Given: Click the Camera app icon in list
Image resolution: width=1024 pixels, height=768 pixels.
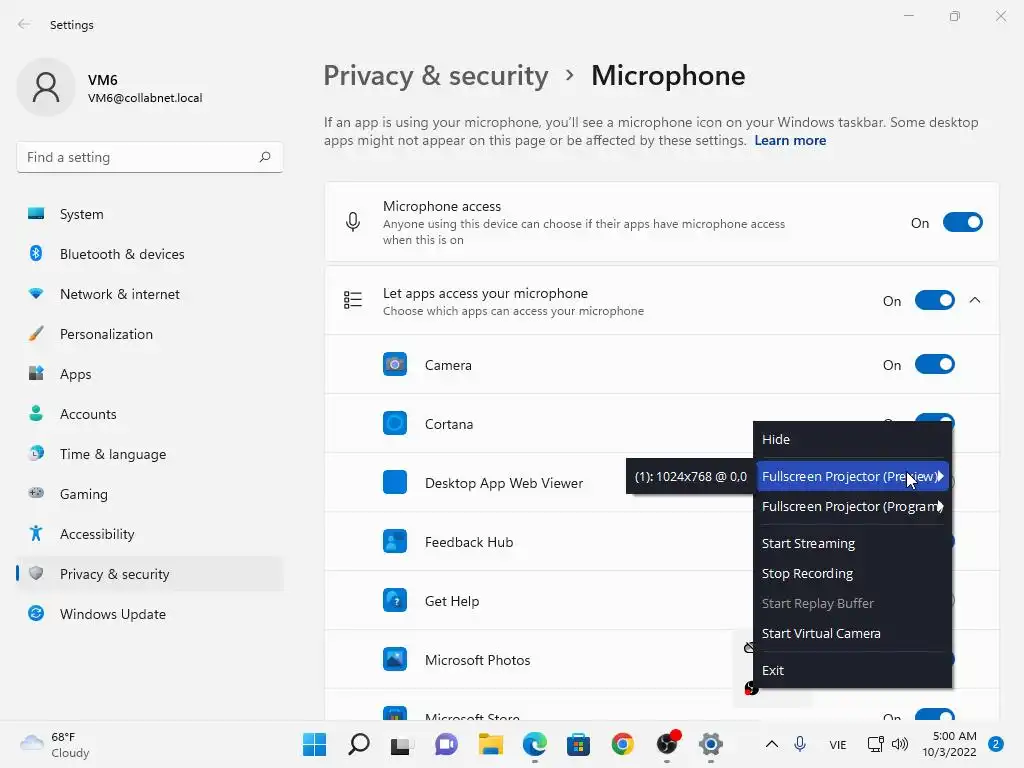Looking at the screenshot, I should [394, 364].
